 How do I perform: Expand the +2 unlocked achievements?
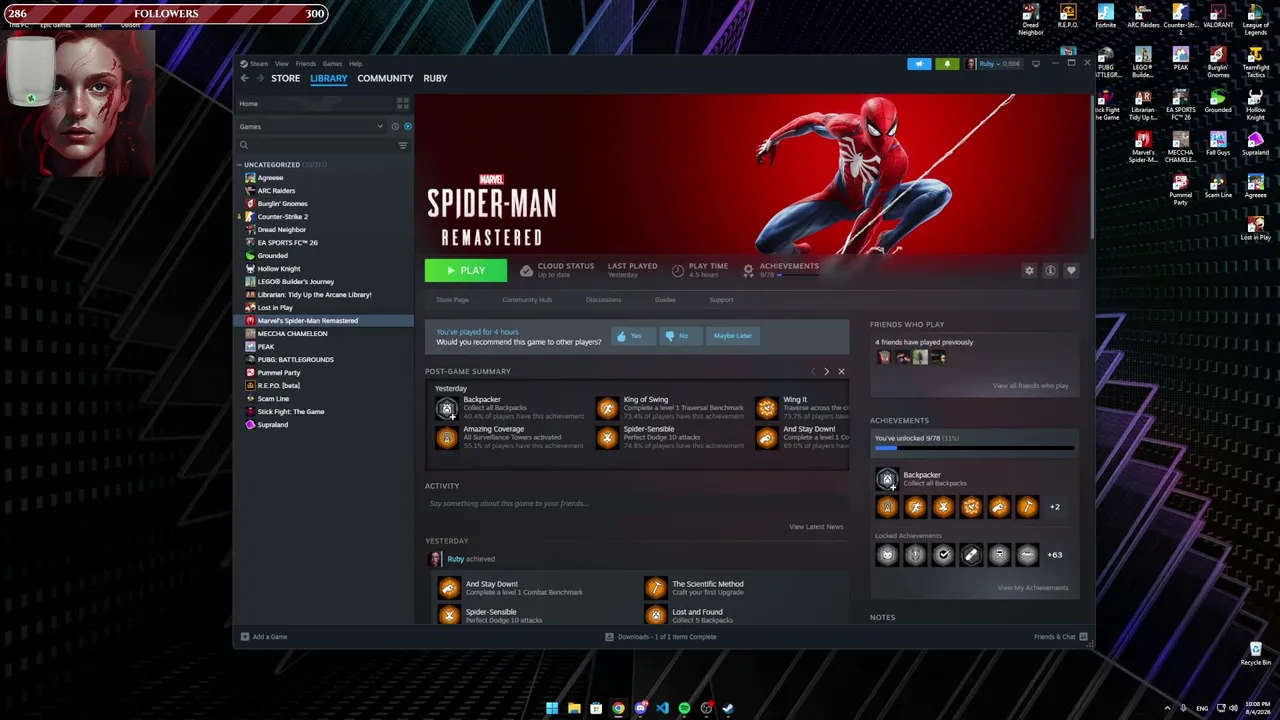point(1054,507)
